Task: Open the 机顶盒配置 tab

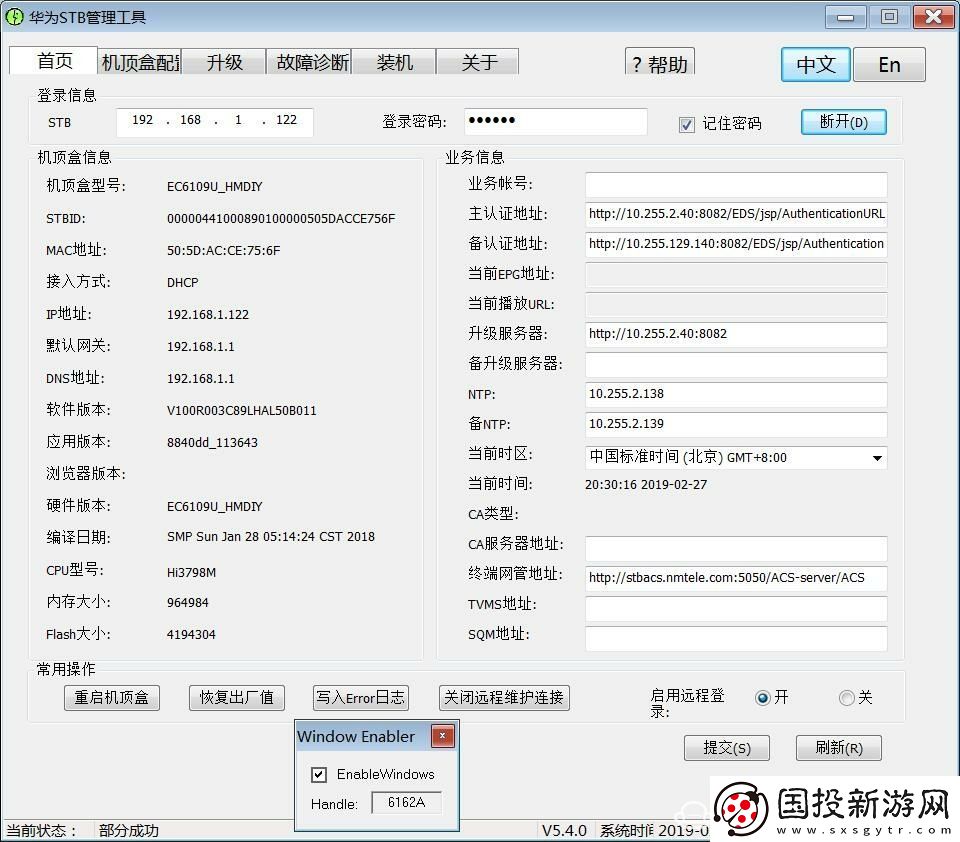Action: tap(140, 62)
